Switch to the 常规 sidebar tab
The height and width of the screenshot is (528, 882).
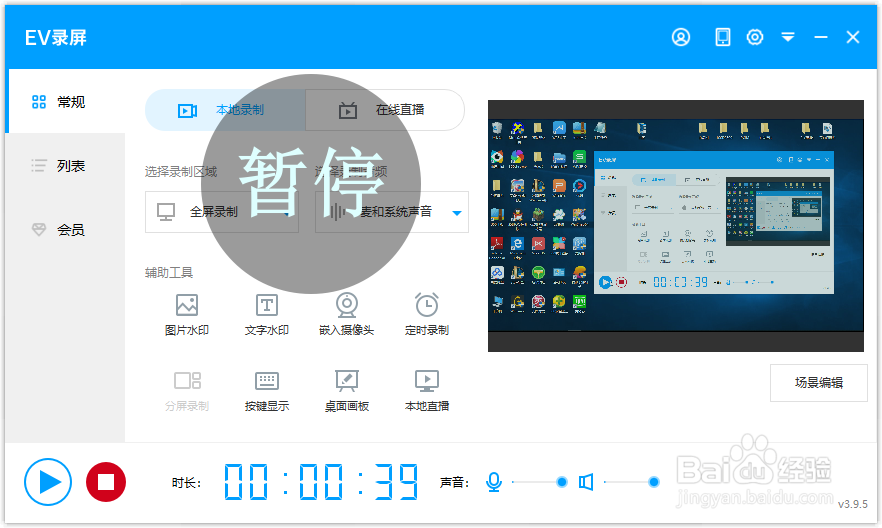coord(65,102)
